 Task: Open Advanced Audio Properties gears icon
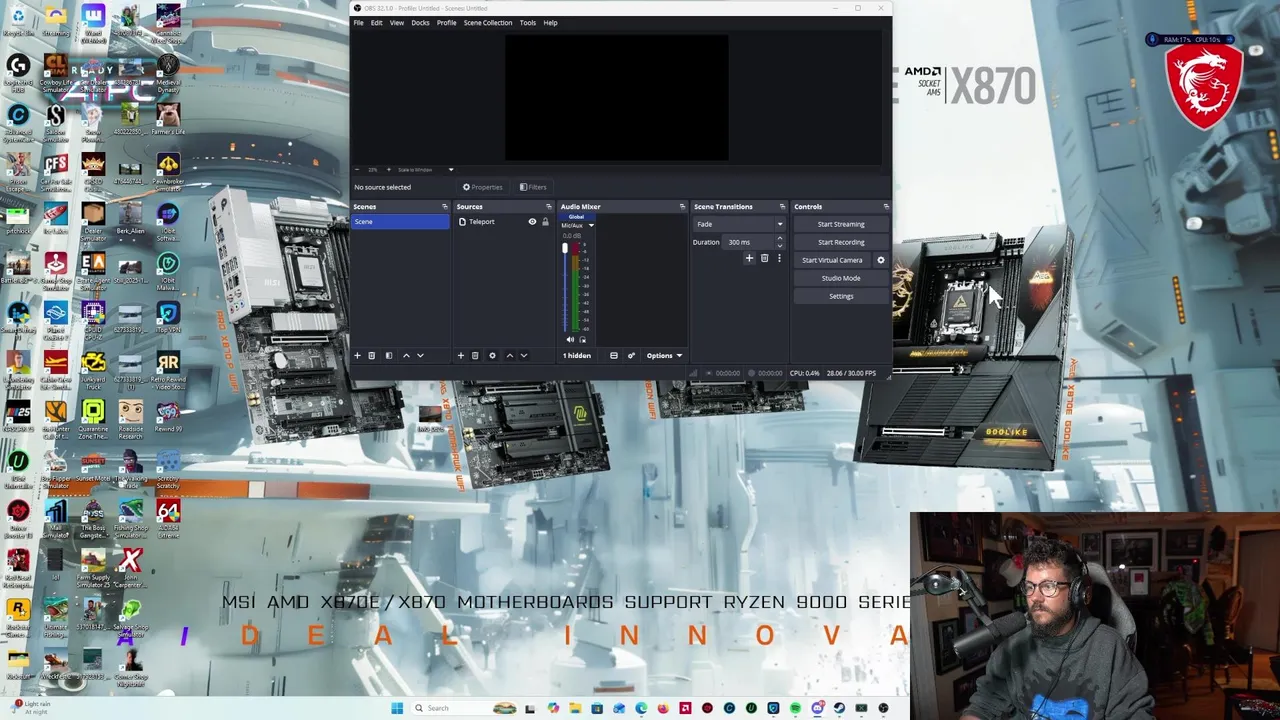pyautogui.click(x=631, y=355)
